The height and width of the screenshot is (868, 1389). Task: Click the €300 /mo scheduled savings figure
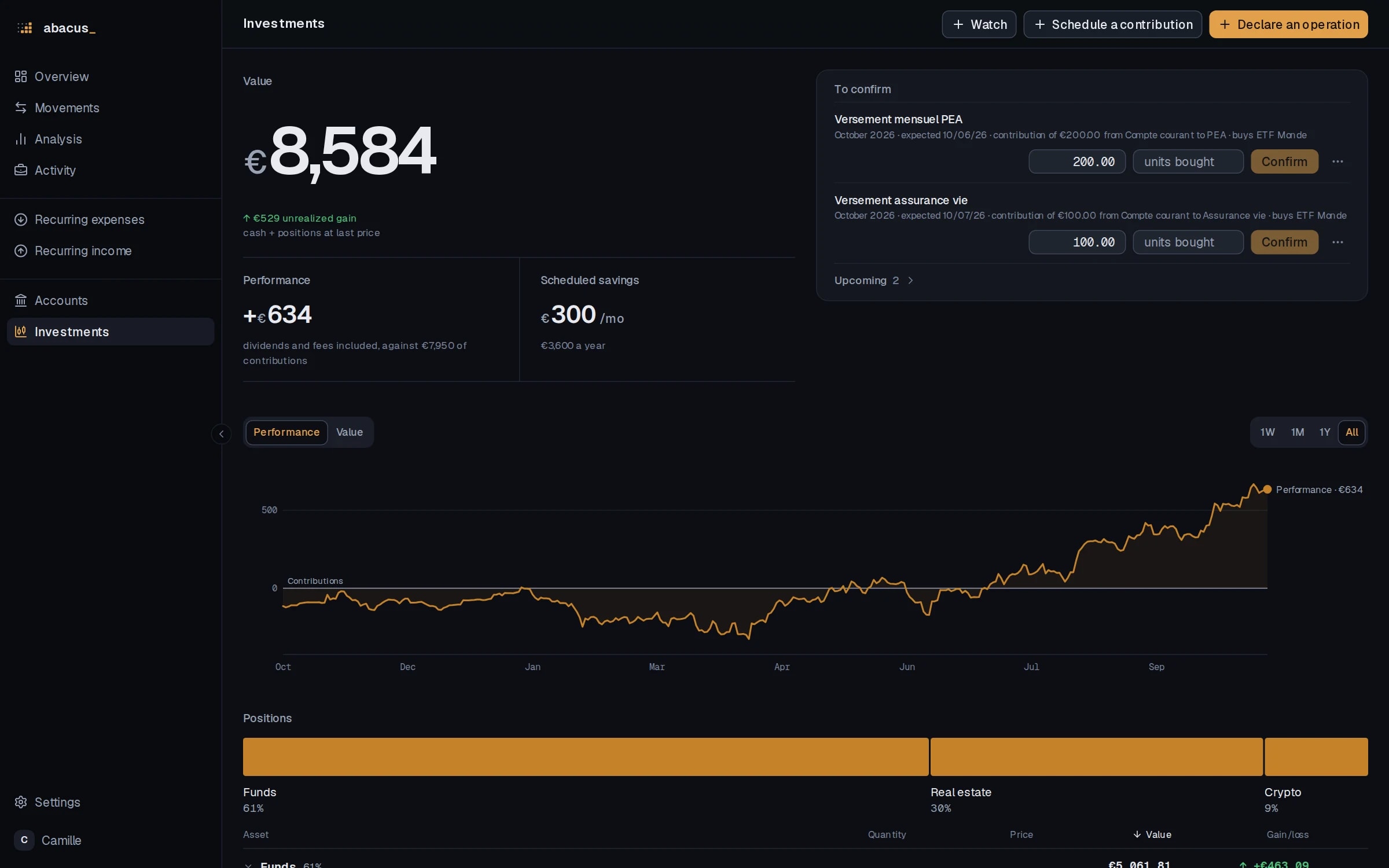[x=582, y=315]
